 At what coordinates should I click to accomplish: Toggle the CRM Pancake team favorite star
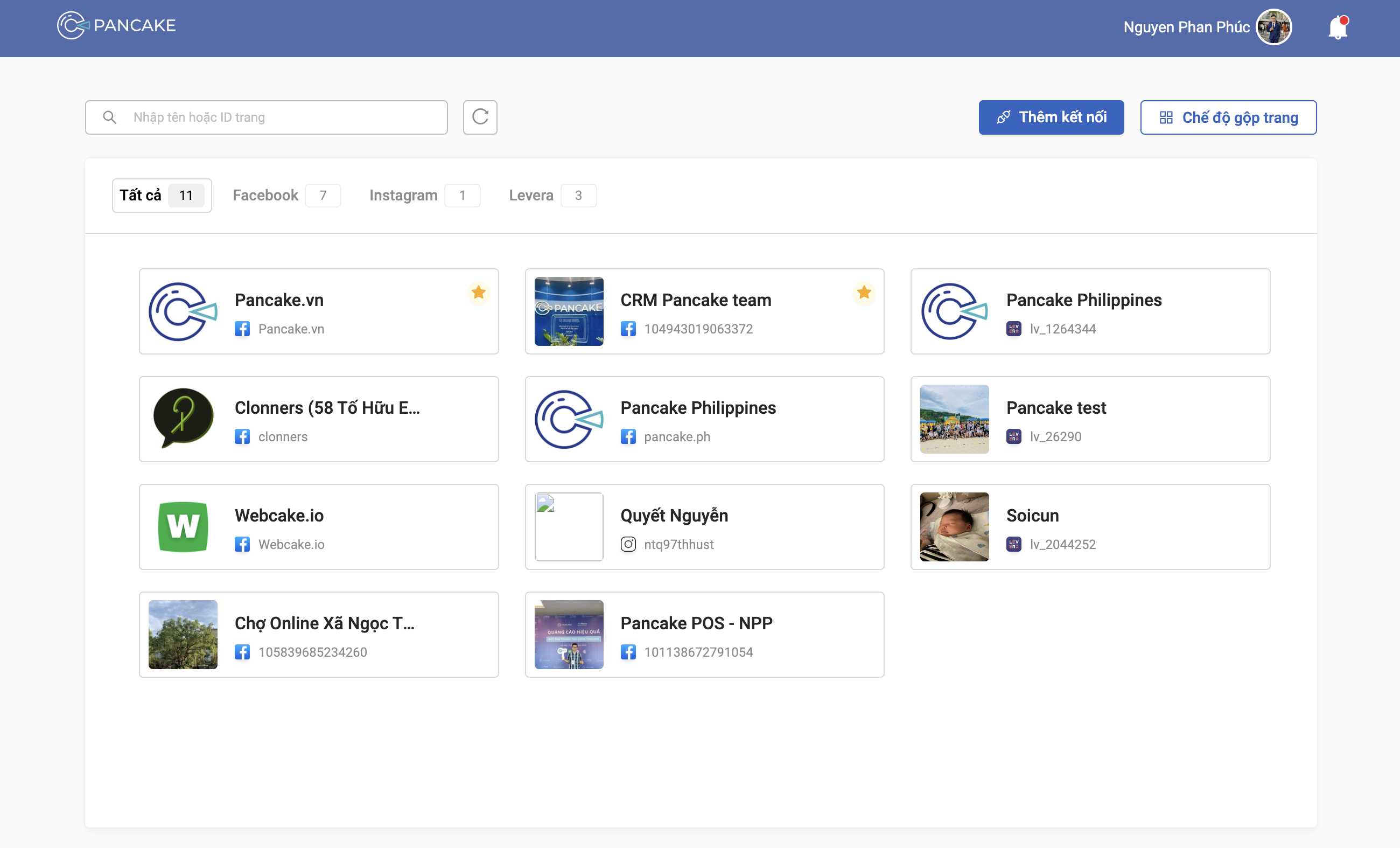(864, 292)
